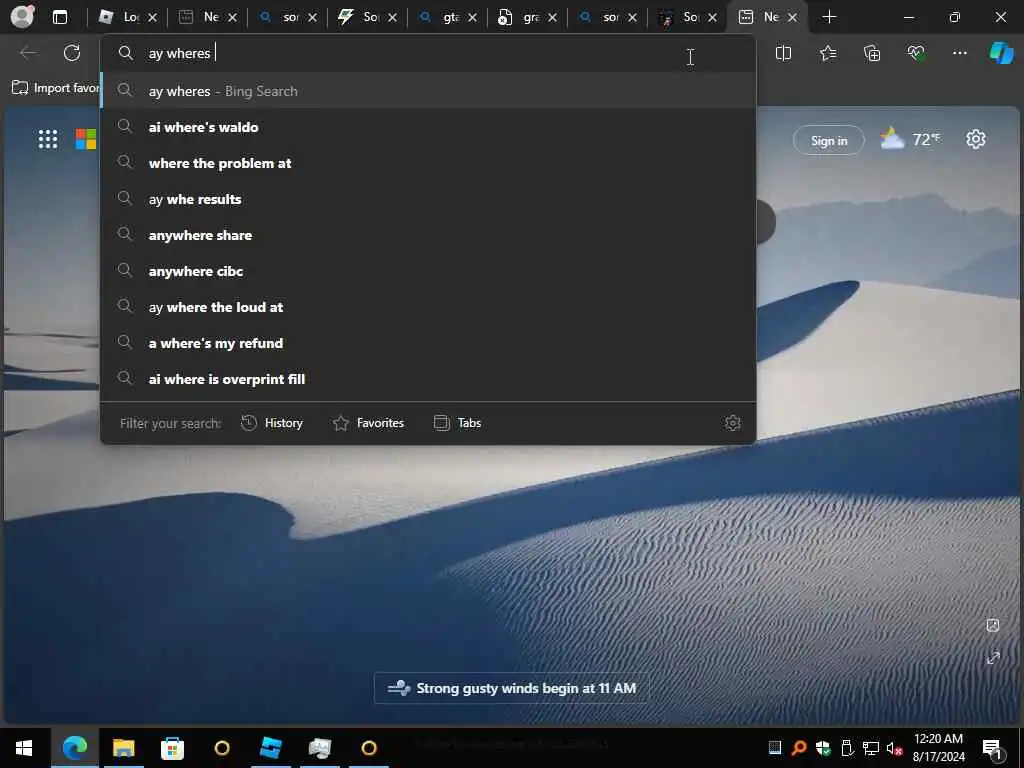1024x768 pixels.
Task: Open the tab actions menu icon
Action: (x=59, y=17)
